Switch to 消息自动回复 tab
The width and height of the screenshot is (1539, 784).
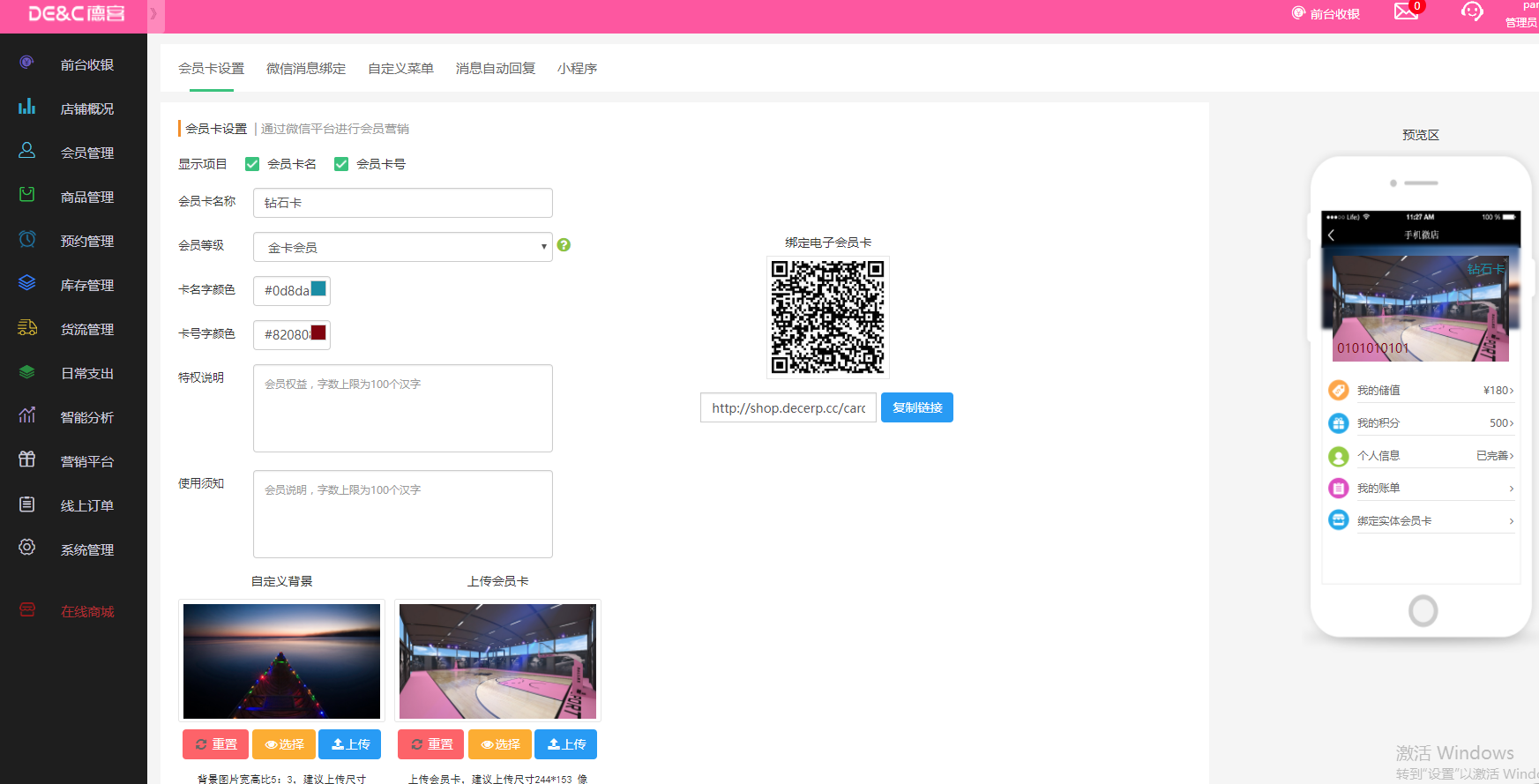(x=496, y=68)
